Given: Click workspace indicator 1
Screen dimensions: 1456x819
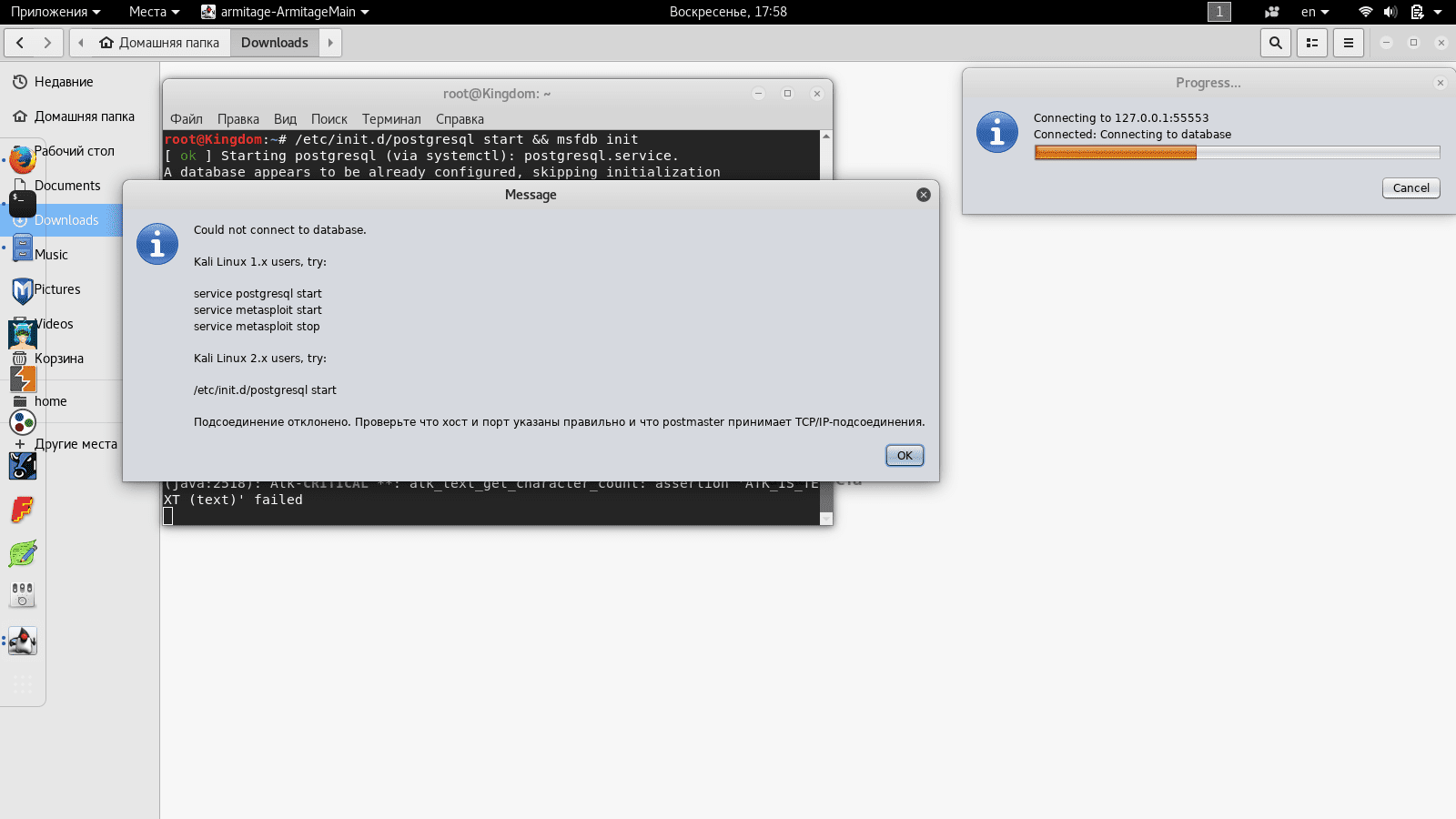Looking at the screenshot, I should click(x=1219, y=12).
